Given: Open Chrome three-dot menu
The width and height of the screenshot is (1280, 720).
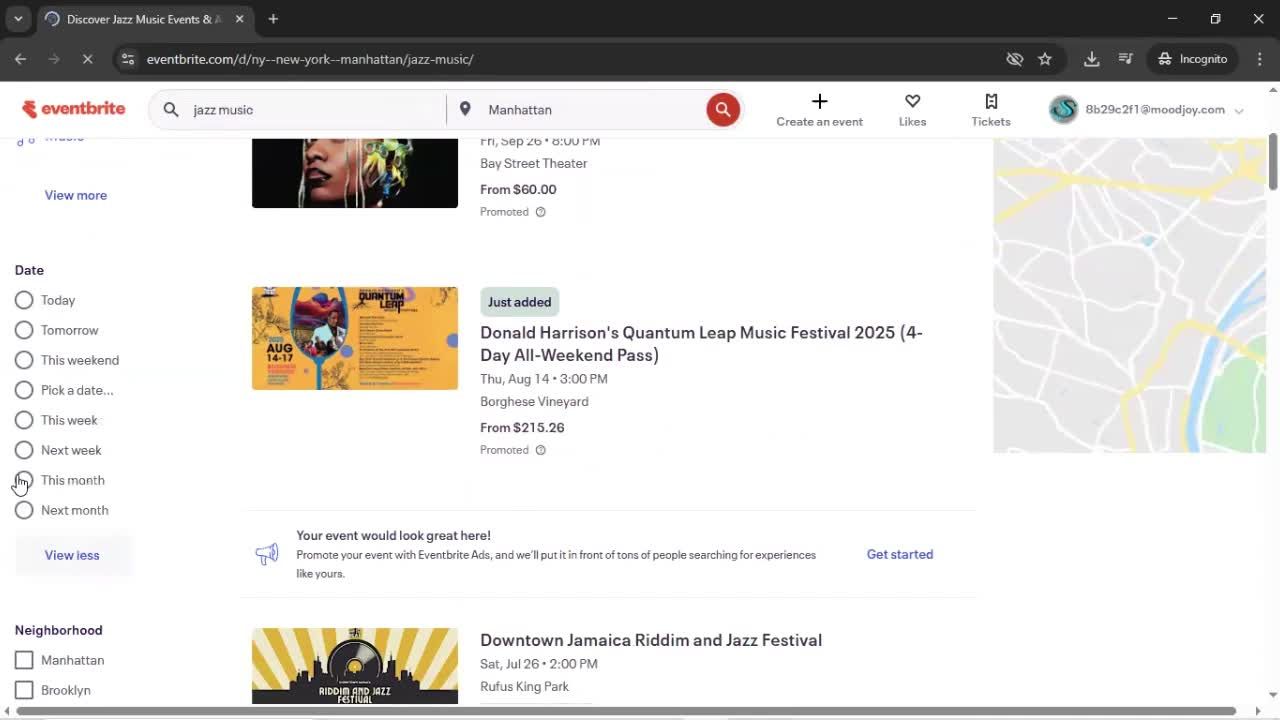Looking at the screenshot, I should (1259, 59).
